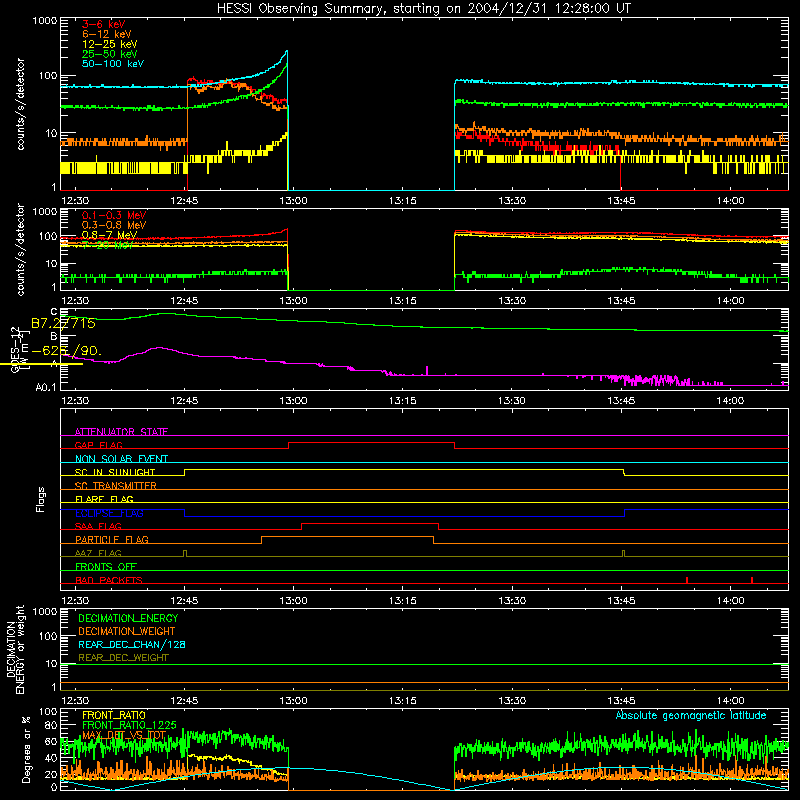This screenshot has width=800, height=800.
Task: Click the SC_TRANSMITTER flag label
Action: [116, 486]
